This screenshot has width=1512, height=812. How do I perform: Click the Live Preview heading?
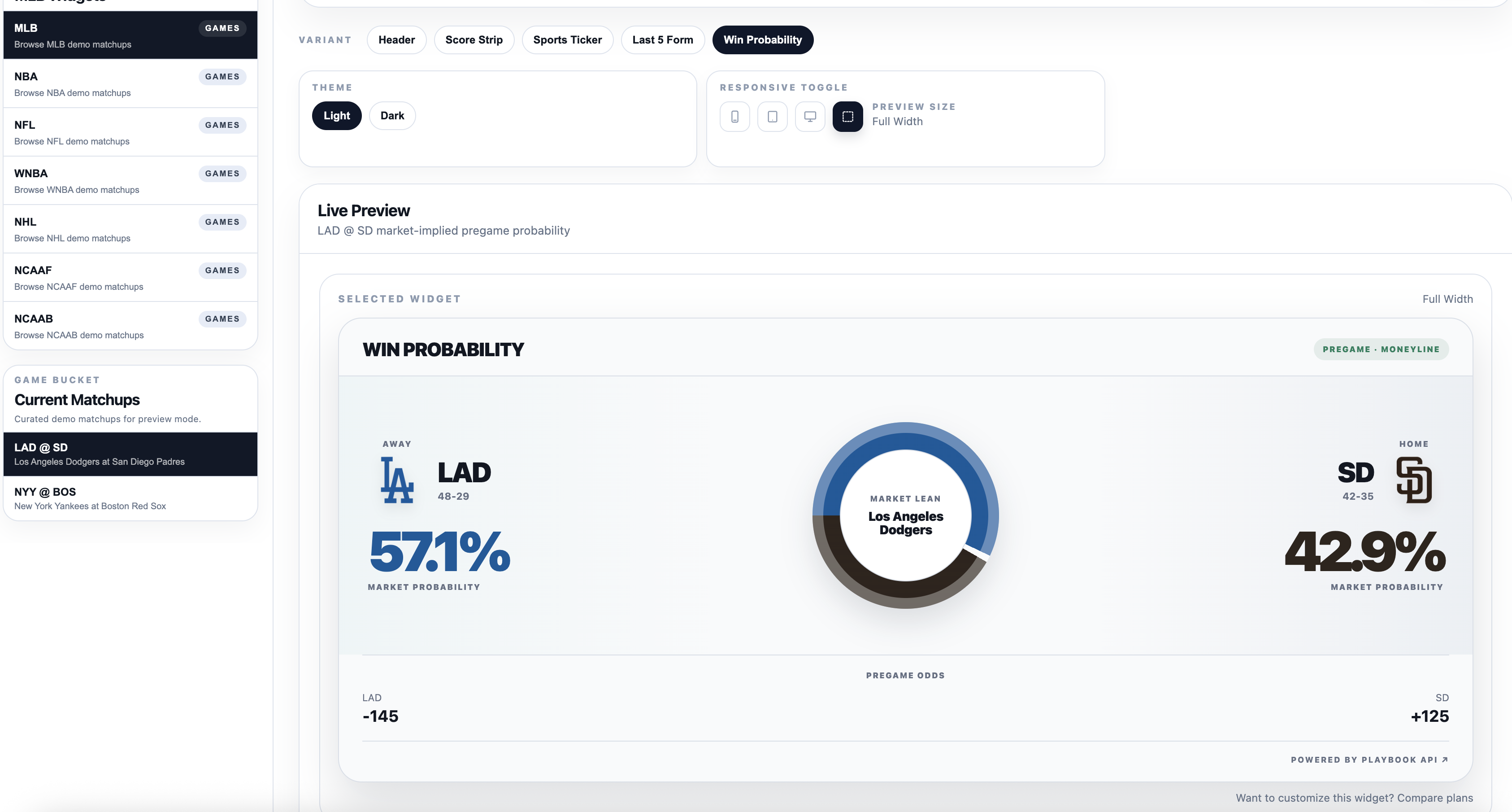pyautogui.click(x=364, y=210)
